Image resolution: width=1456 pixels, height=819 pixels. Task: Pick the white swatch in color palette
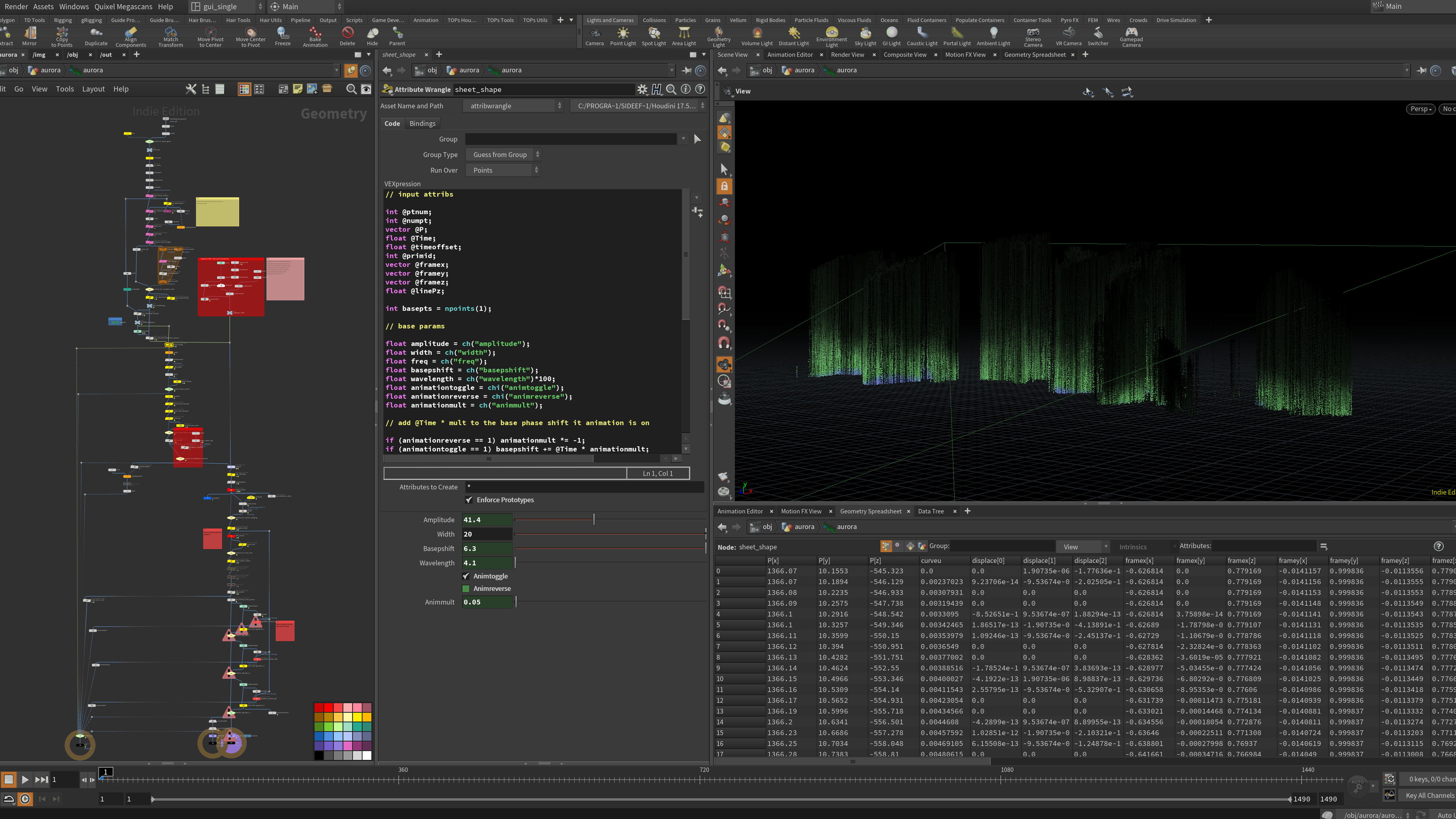tap(366, 755)
